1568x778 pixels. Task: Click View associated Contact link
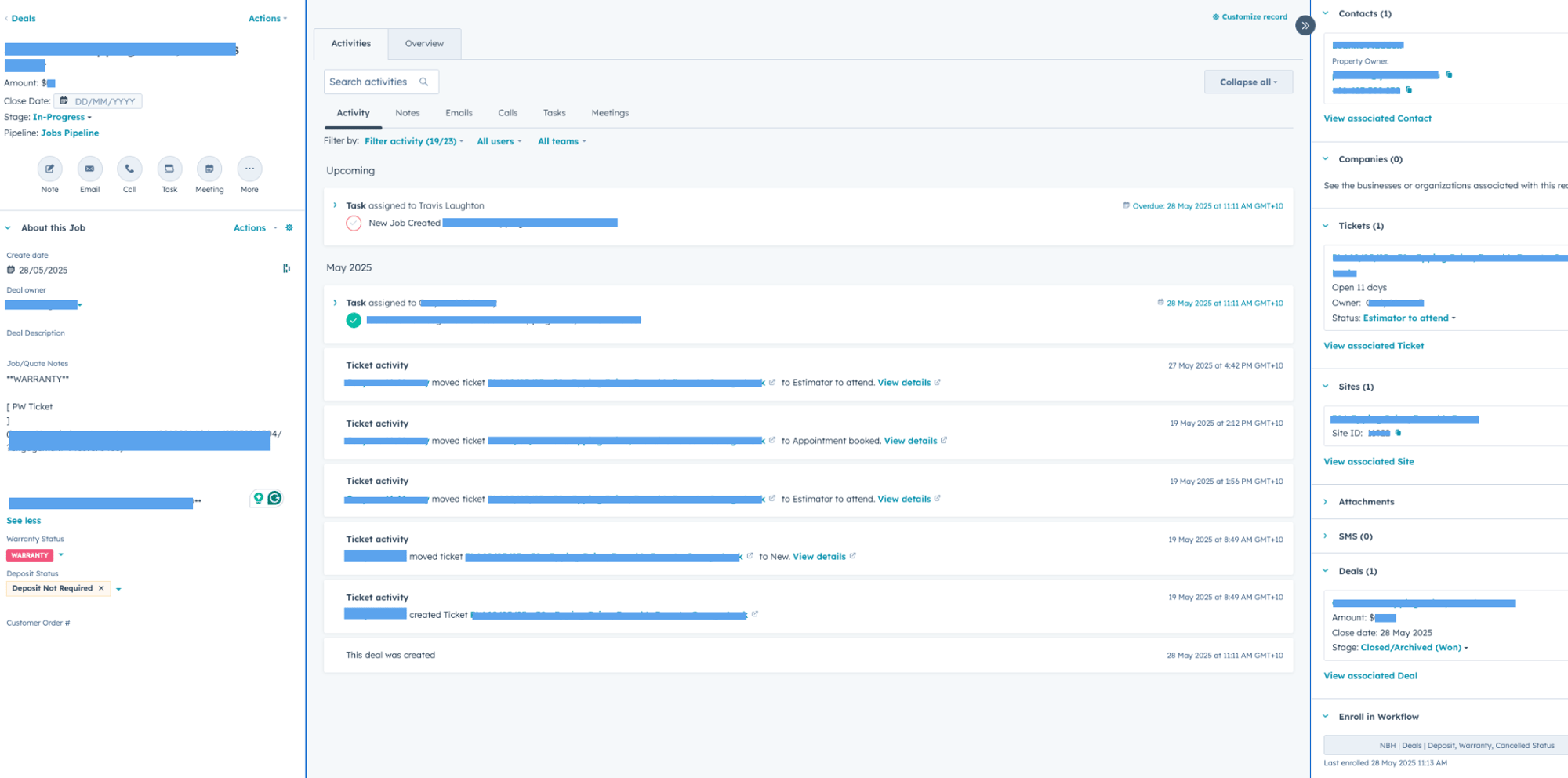click(x=1377, y=118)
